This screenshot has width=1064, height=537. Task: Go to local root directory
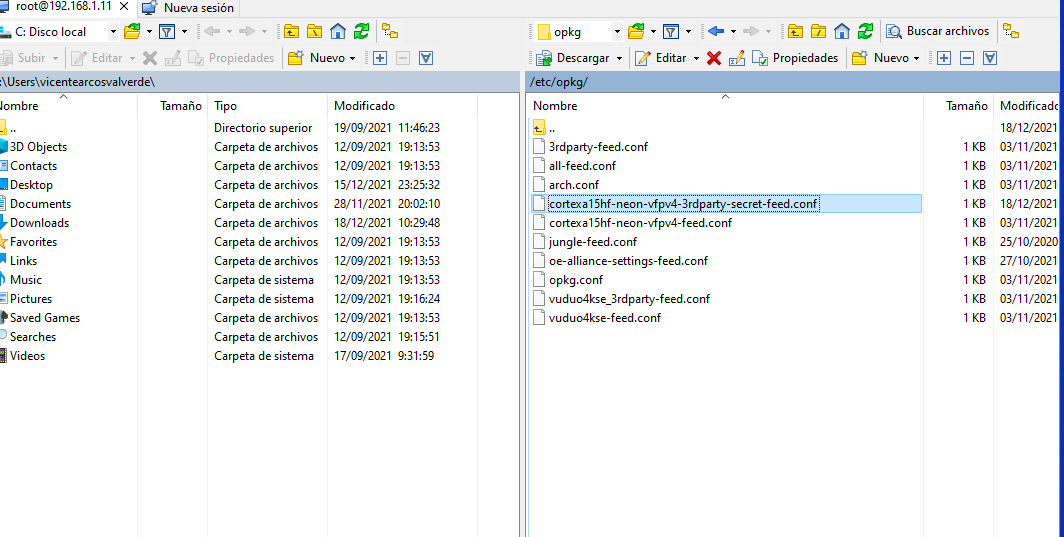click(315, 32)
